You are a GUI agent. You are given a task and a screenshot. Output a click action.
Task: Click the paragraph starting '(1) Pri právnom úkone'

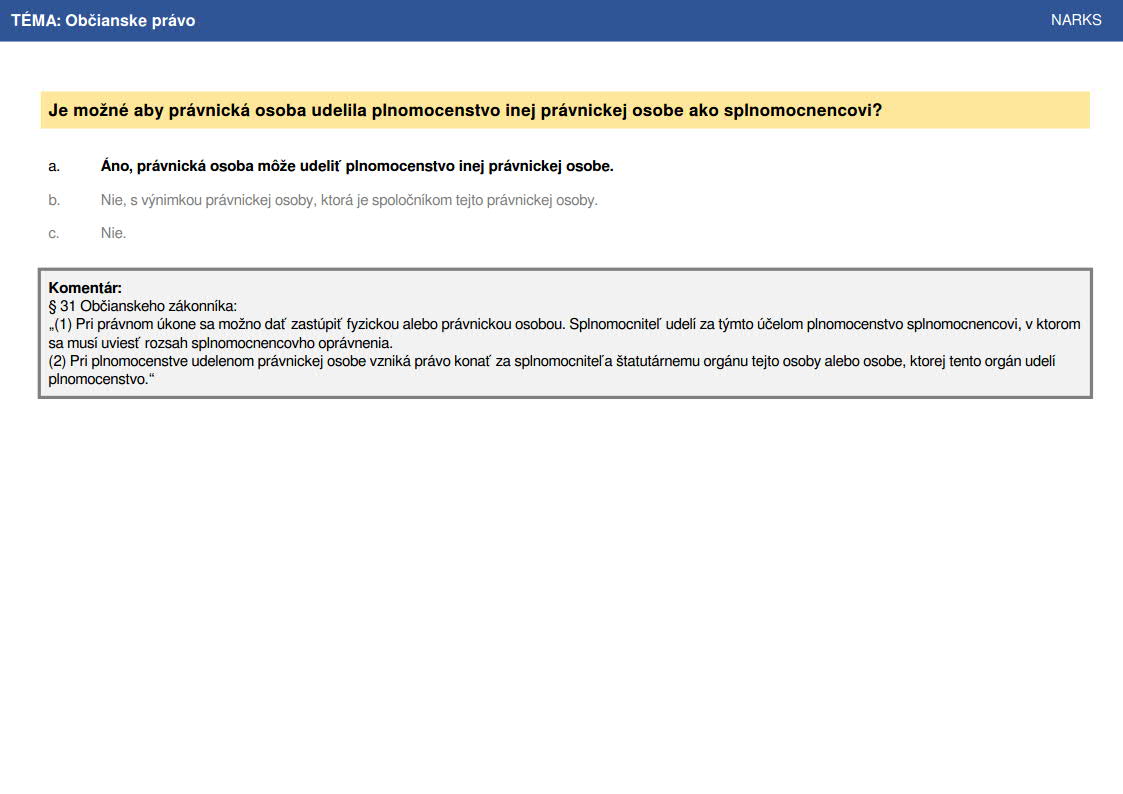pos(564,334)
